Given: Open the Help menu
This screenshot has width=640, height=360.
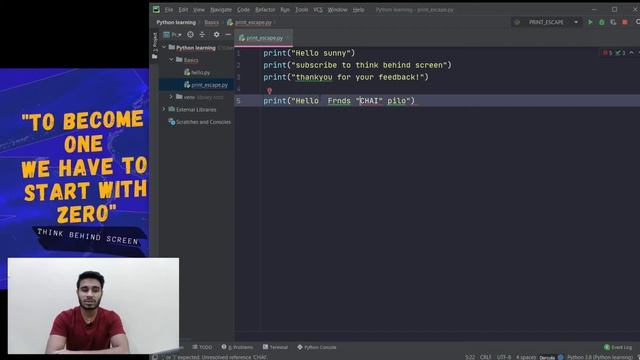Looking at the screenshot, I should [358, 9].
